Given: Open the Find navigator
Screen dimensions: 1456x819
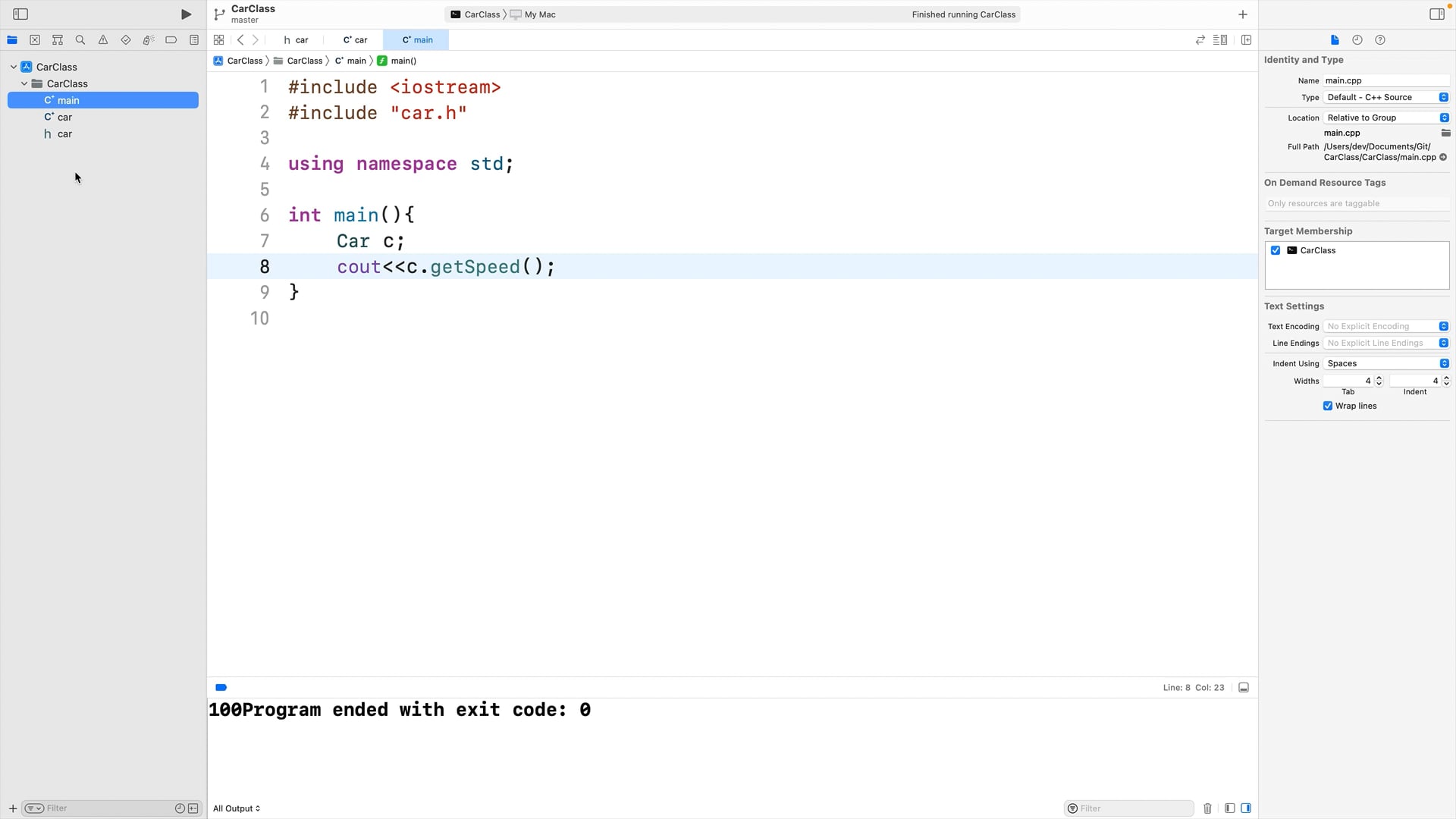Looking at the screenshot, I should (x=80, y=40).
